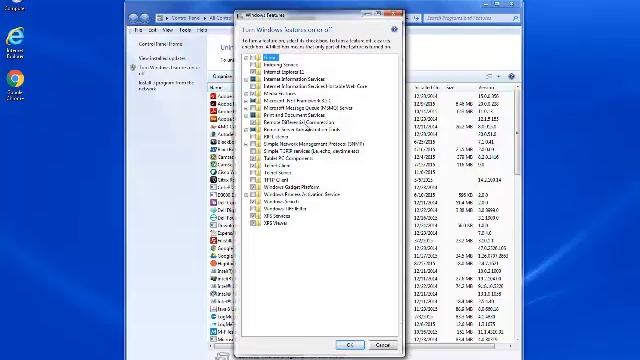The height and width of the screenshot is (360, 640).
Task: Enable the TFTP Client checkbox
Action: [253, 180]
